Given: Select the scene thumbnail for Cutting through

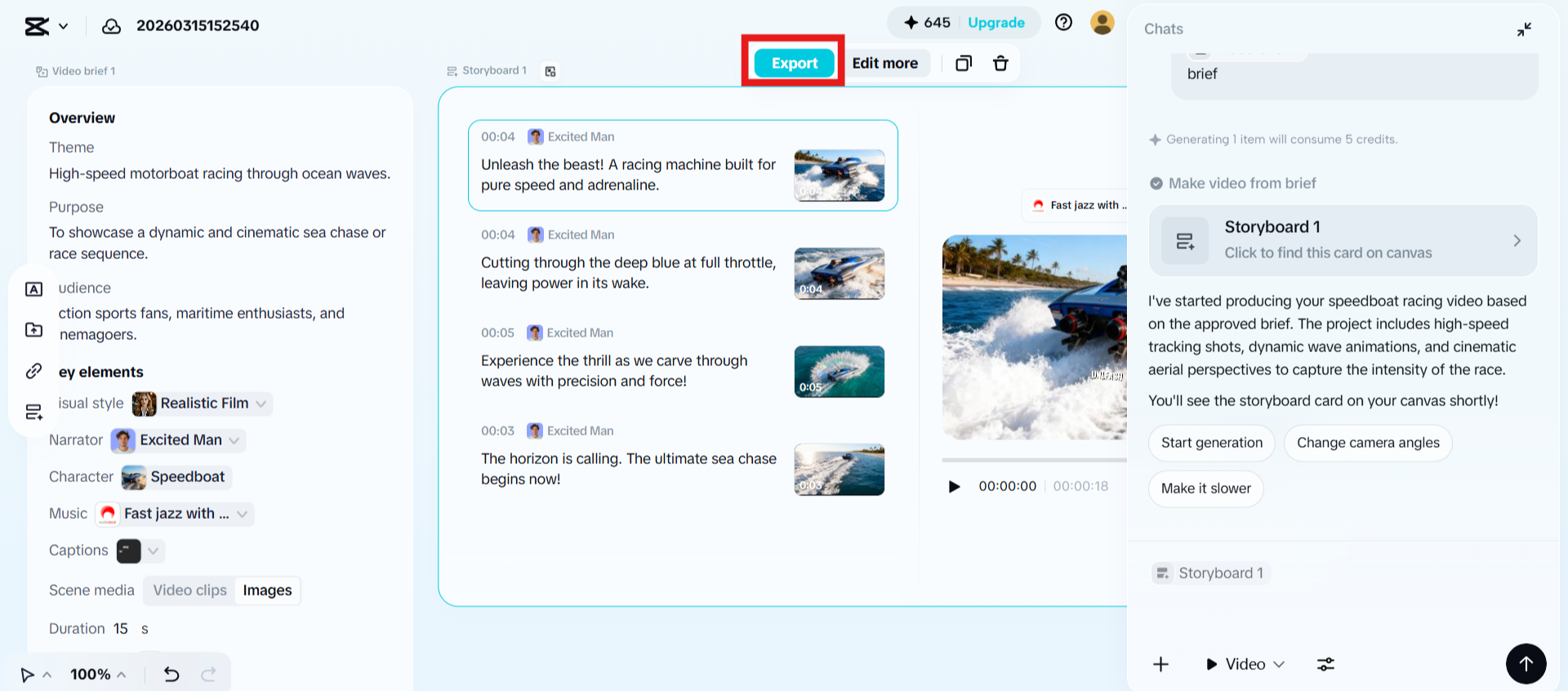Looking at the screenshot, I should [x=840, y=273].
